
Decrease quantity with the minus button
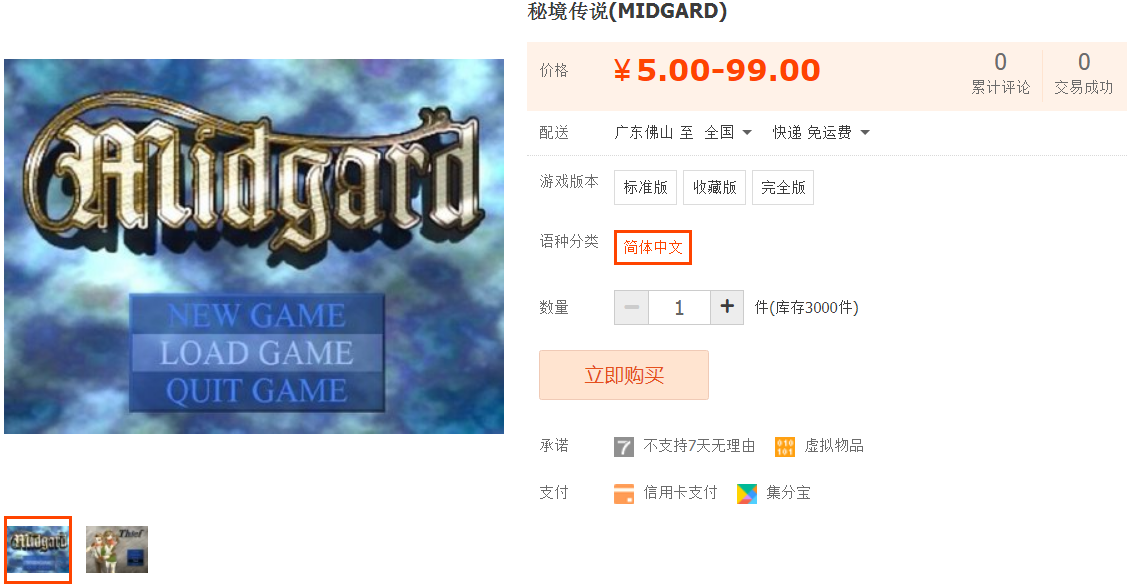632,307
